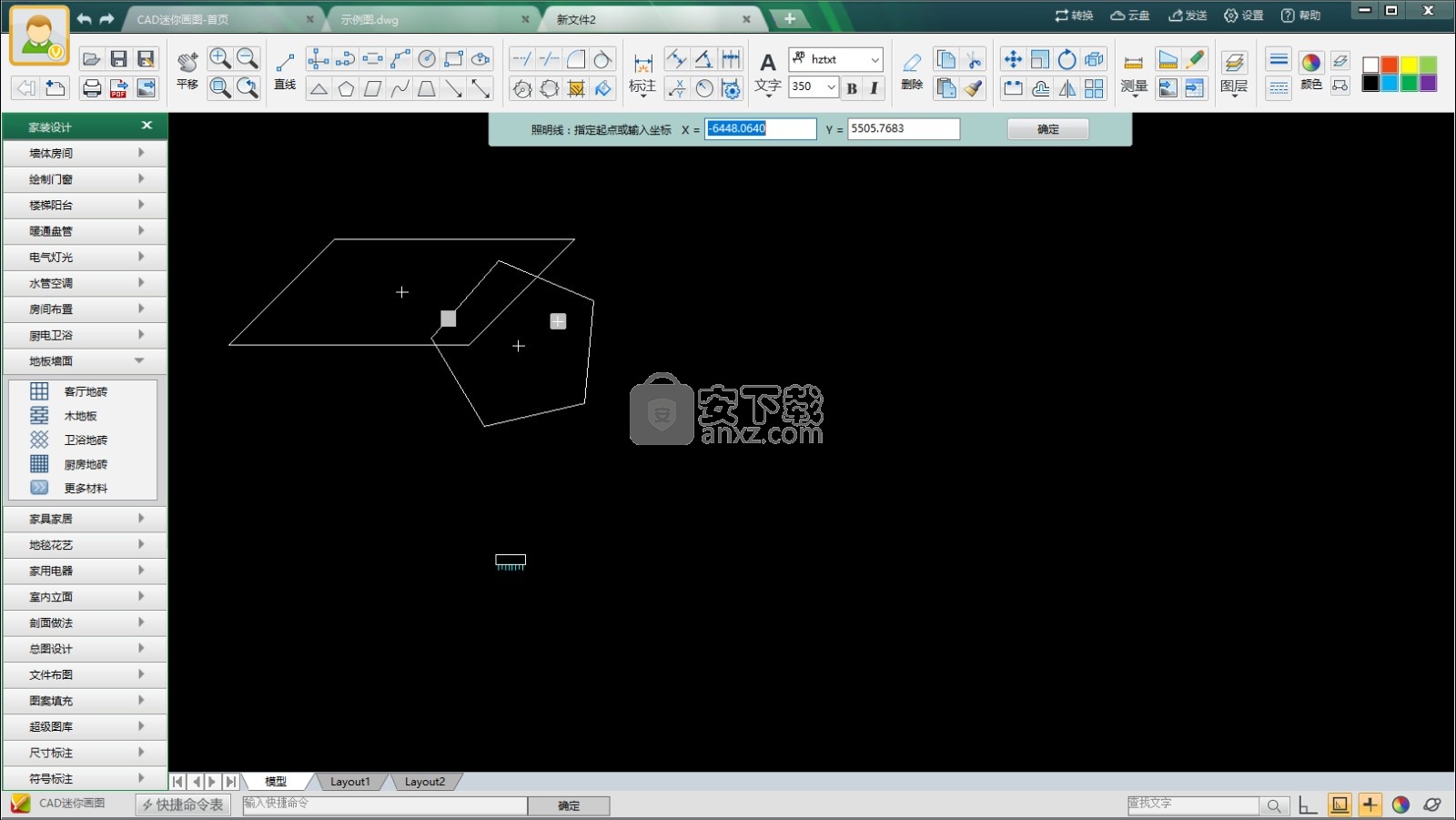Viewport: 1456px width, 820px height.
Task: Open the dimension (标注) tool
Action: pos(642,73)
